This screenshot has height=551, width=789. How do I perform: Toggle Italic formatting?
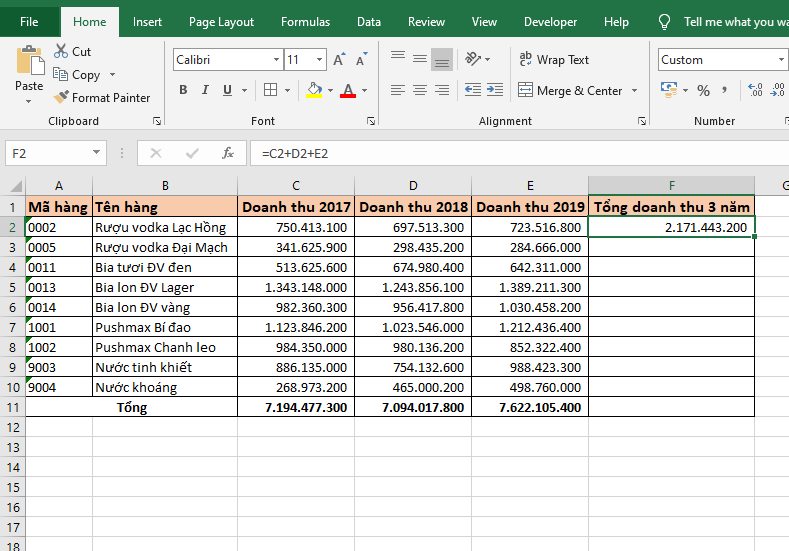coord(205,91)
